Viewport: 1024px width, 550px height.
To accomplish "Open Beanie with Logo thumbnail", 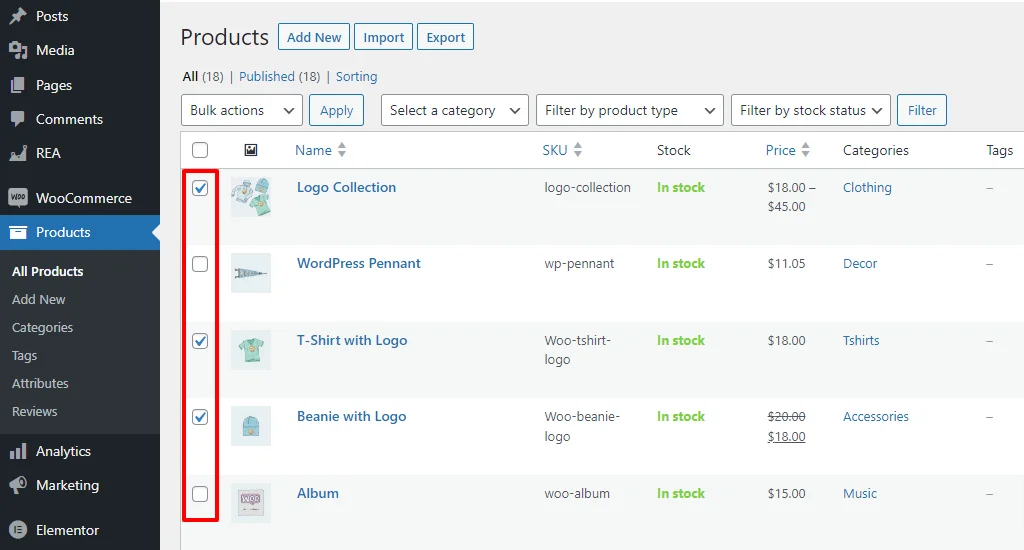I will tap(251, 426).
